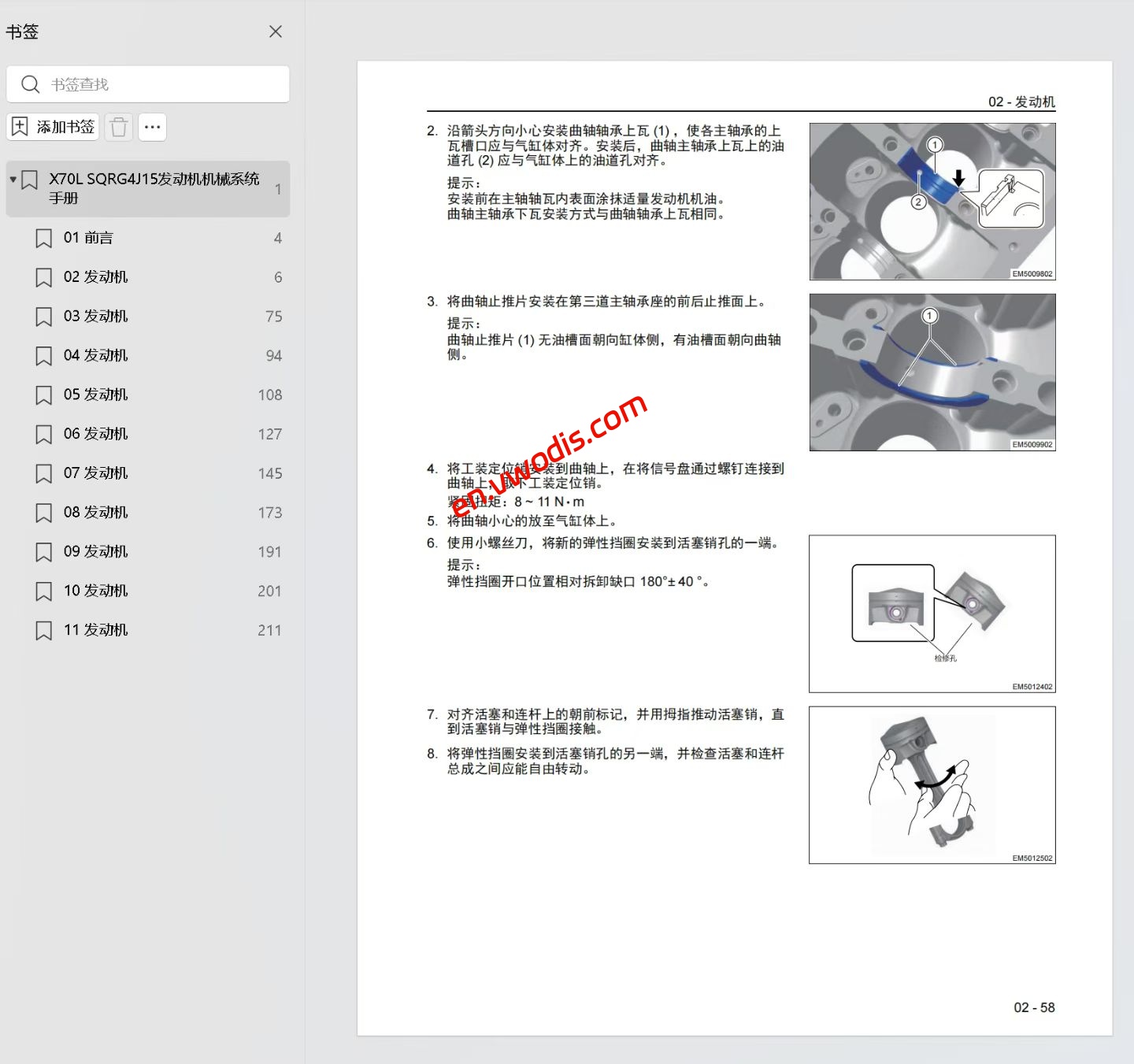Select the bookmark icon next to 05 发动机
This screenshot has height=1064, width=1134.
click(x=43, y=395)
